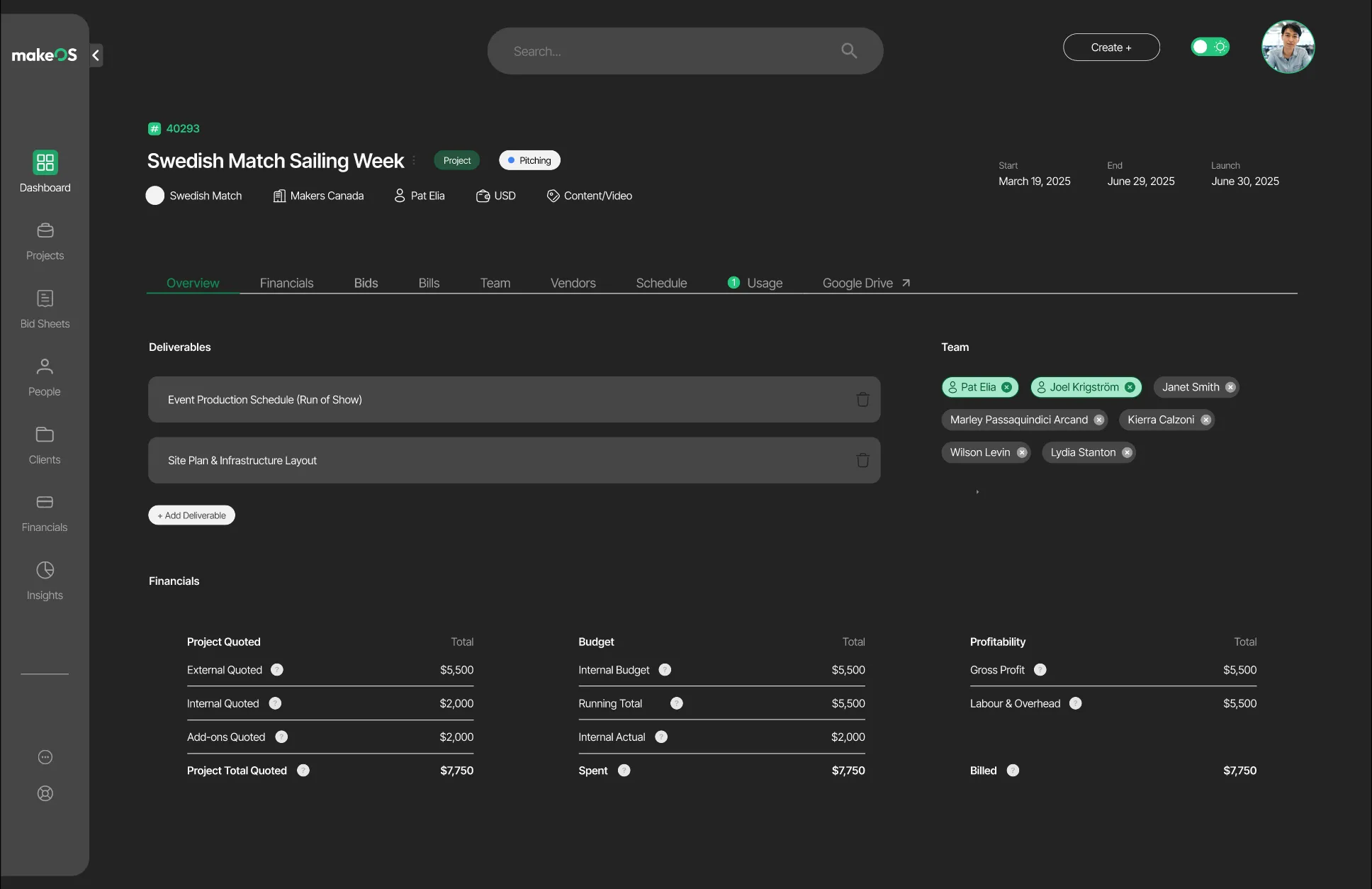The height and width of the screenshot is (889, 1372).
Task: Click the External Quoted info tooltip icon
Action: (x=277, y=670)
